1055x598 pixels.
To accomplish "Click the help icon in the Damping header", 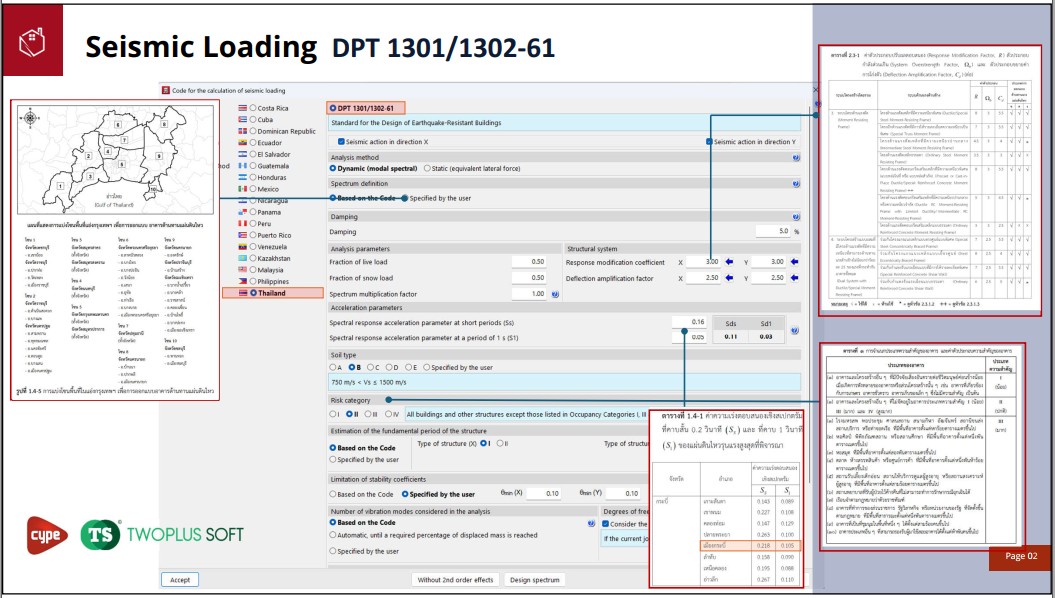I will click(796, 216).
